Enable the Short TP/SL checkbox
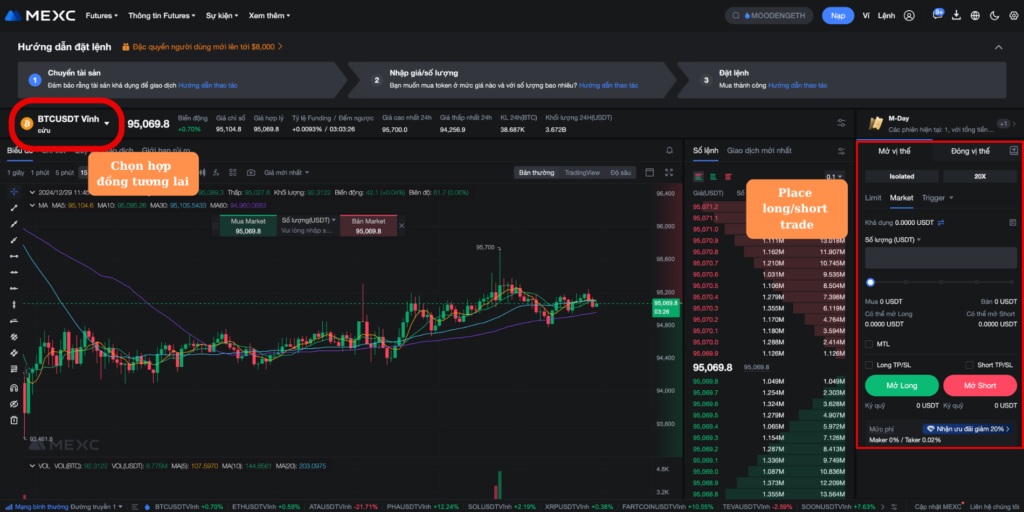1024x512 pixels. tap(969, 365)
